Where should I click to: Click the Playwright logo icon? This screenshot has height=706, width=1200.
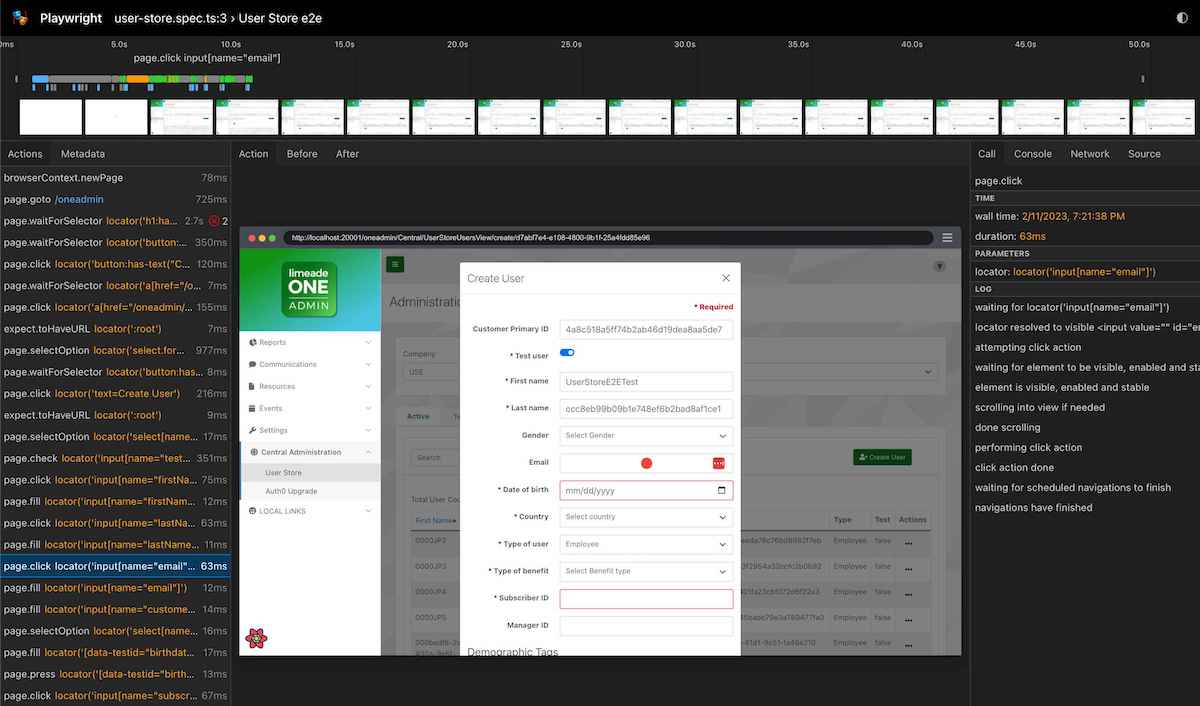[x=19, y=18]
